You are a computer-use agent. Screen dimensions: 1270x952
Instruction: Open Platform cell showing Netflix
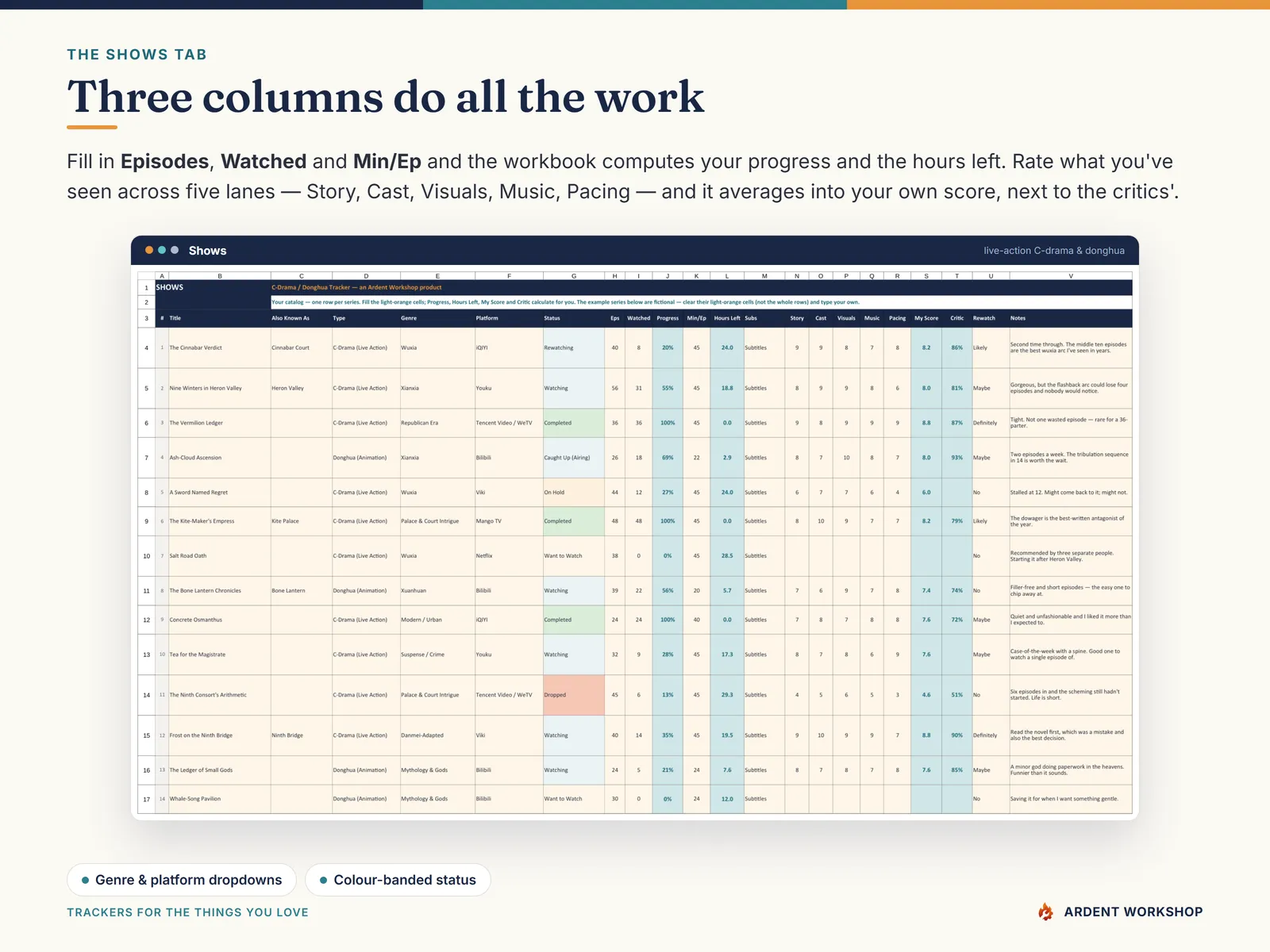[509, 556]
